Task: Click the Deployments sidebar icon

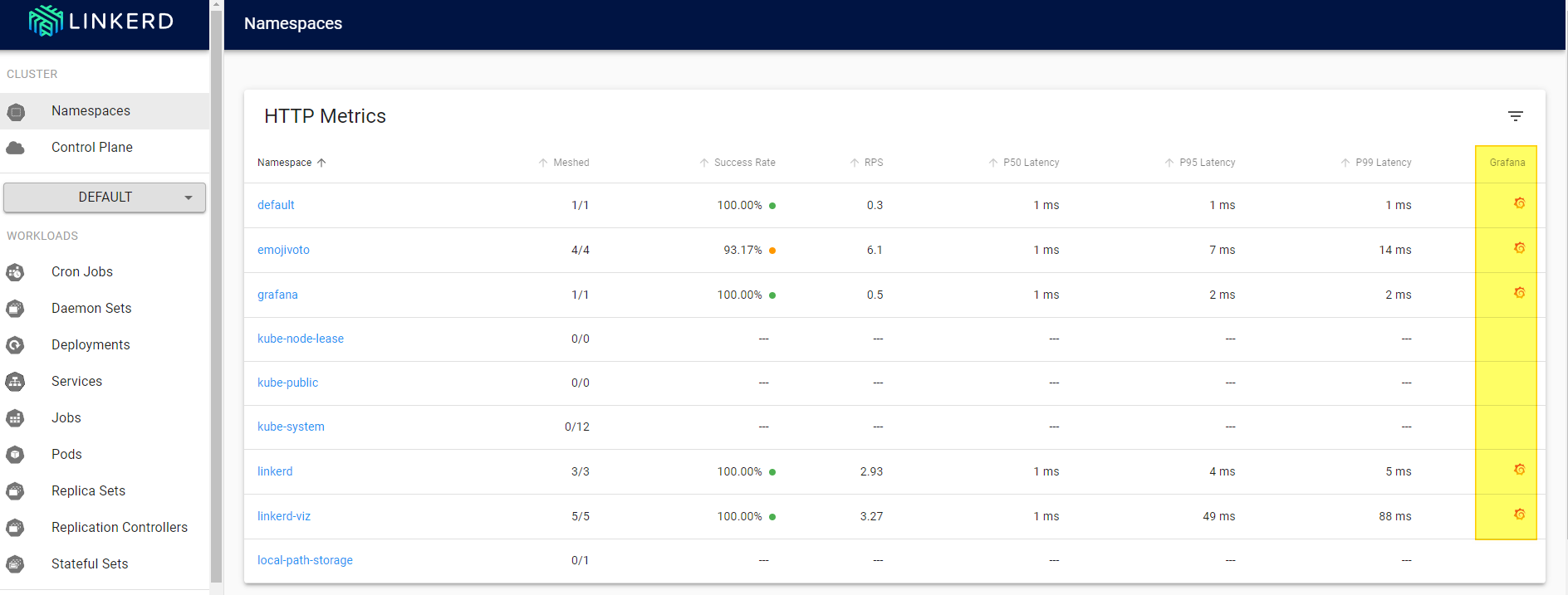Action: click(16, 345)
